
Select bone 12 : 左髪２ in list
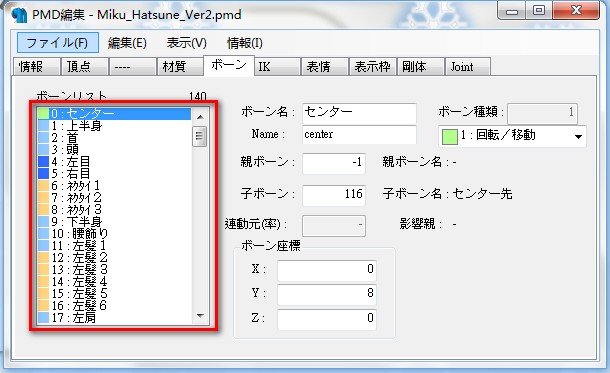tap(114, 257)
